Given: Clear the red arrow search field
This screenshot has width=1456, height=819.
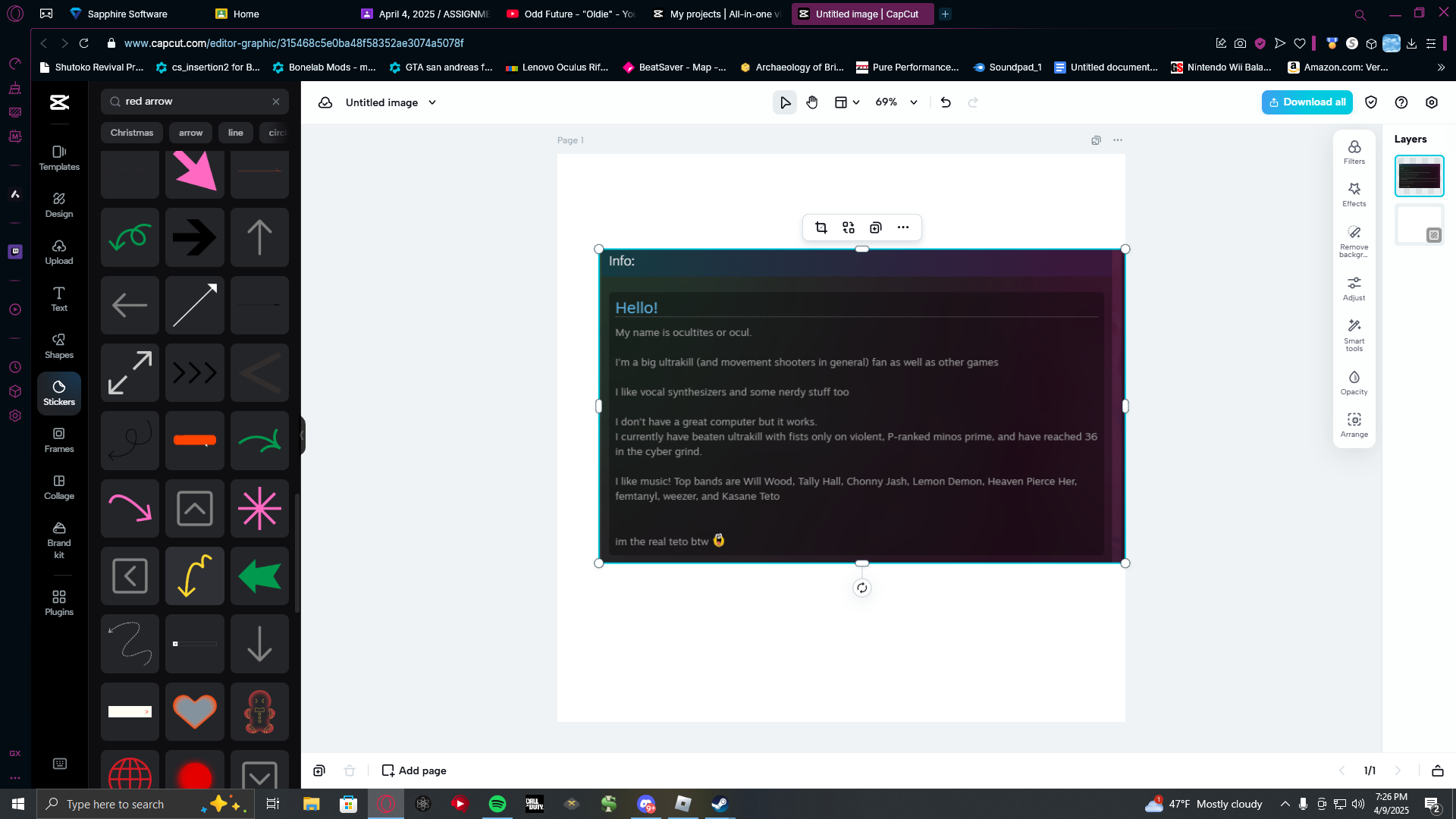Looking at the screenshot, I should tap(276, 102).
